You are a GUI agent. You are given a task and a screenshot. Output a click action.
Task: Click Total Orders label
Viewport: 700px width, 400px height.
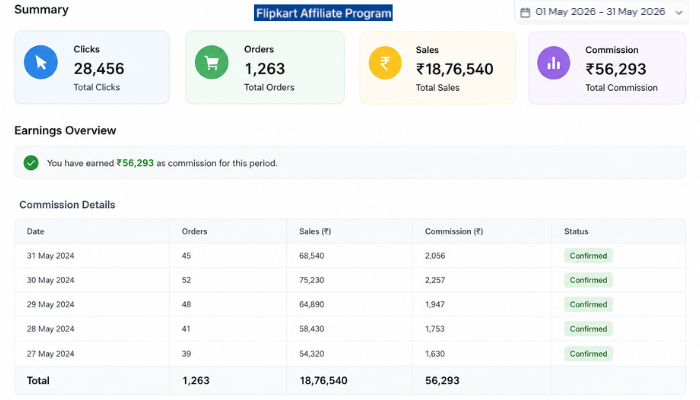[x=269, y=88]
